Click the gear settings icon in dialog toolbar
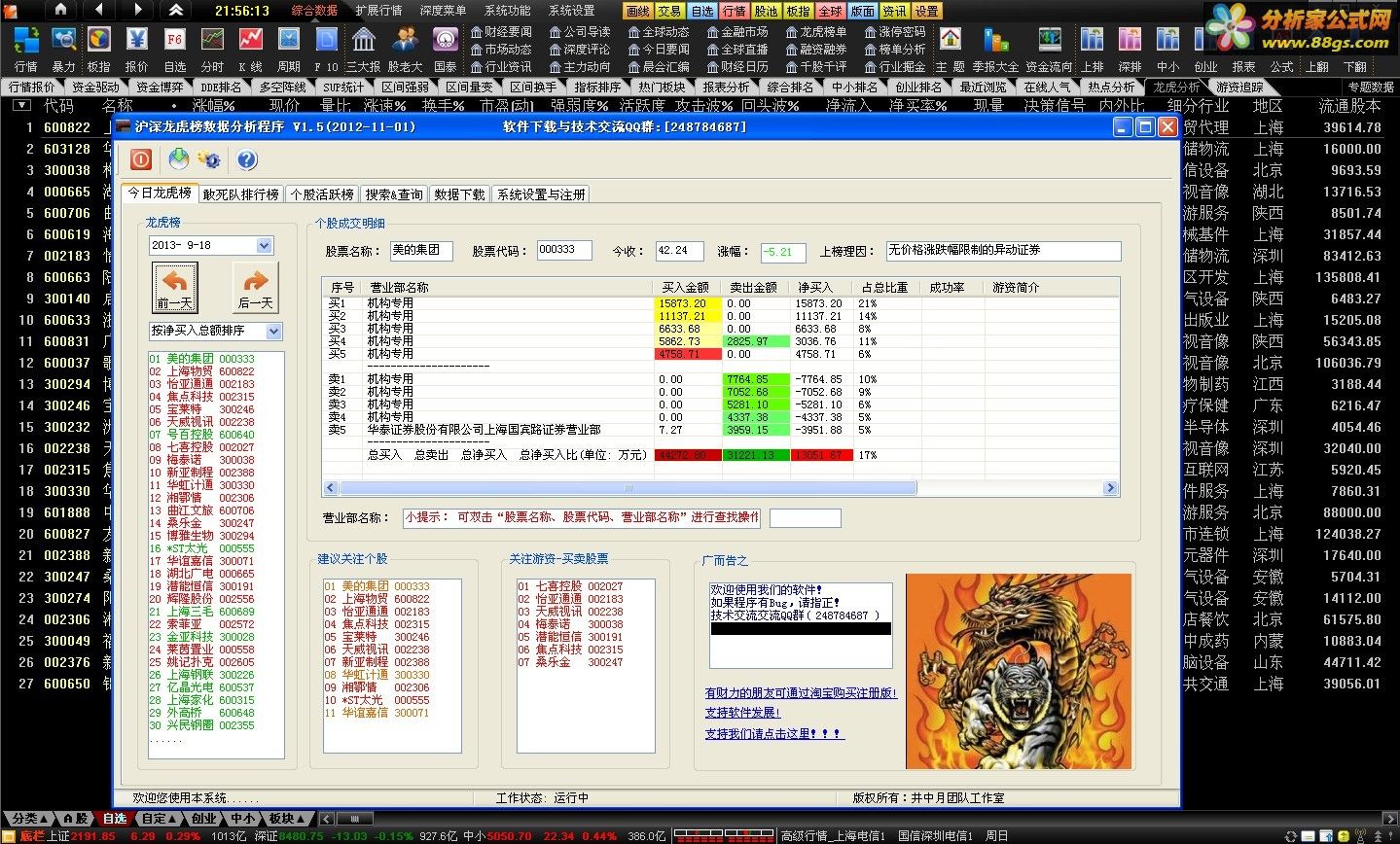The image size is (1400, 844). click(209, 159)
